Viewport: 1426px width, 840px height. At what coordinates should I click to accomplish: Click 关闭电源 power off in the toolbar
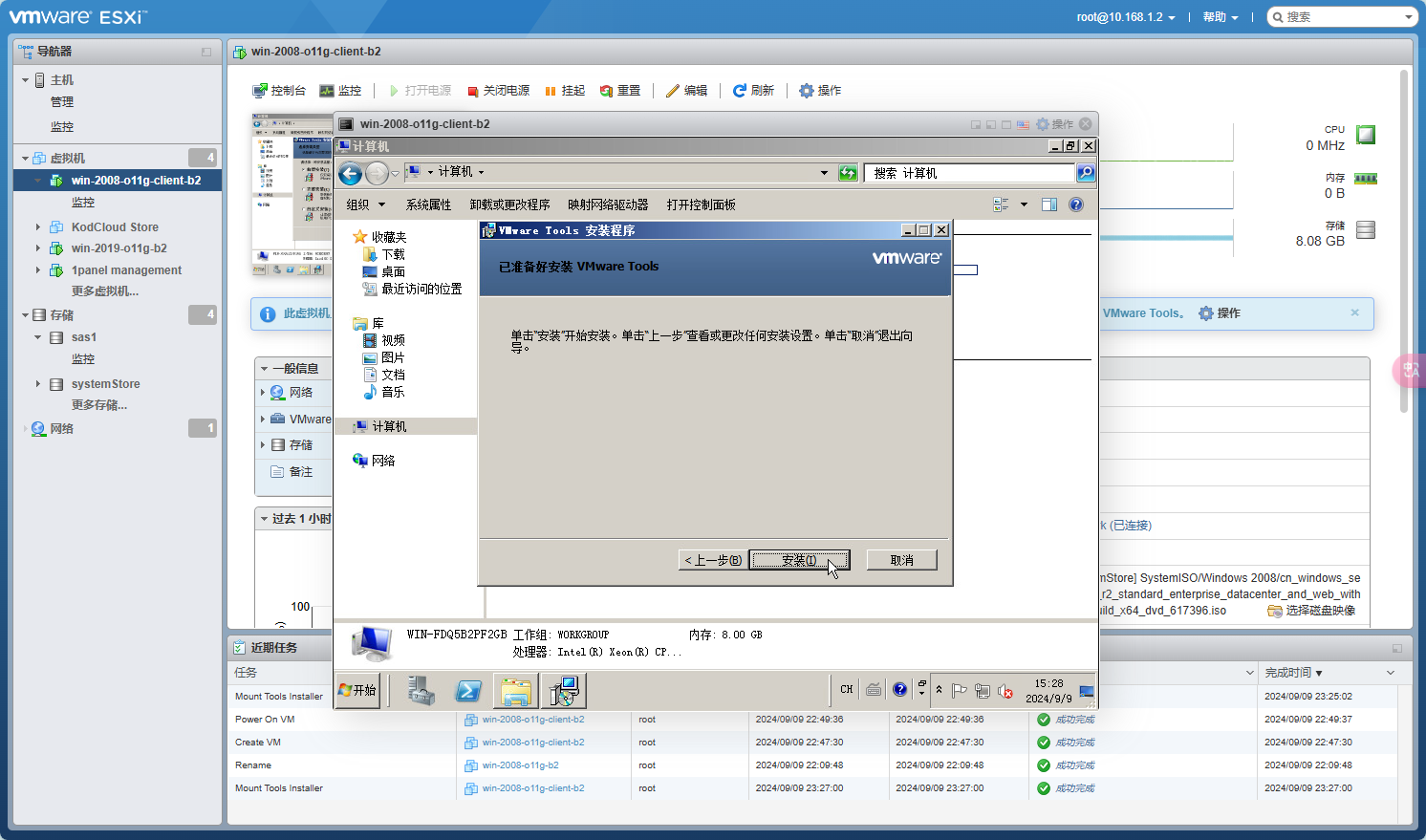(498, 91)
